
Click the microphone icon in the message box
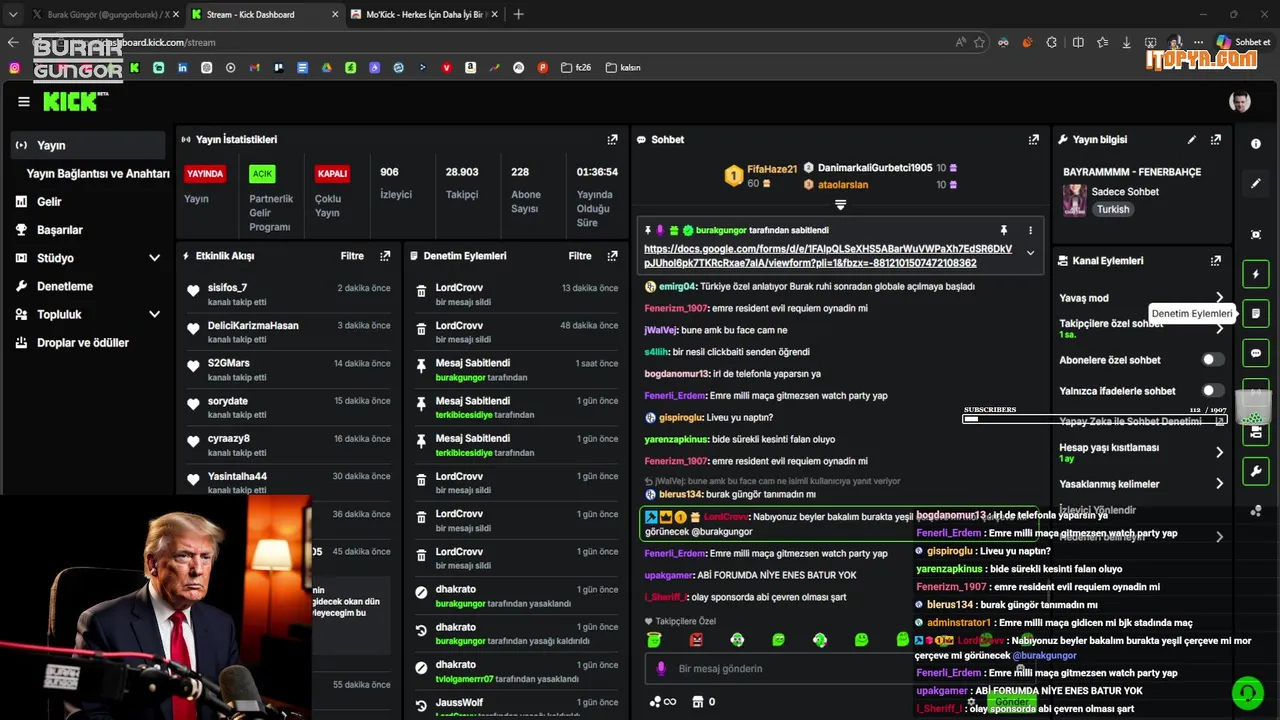click(x=660, y=669)
